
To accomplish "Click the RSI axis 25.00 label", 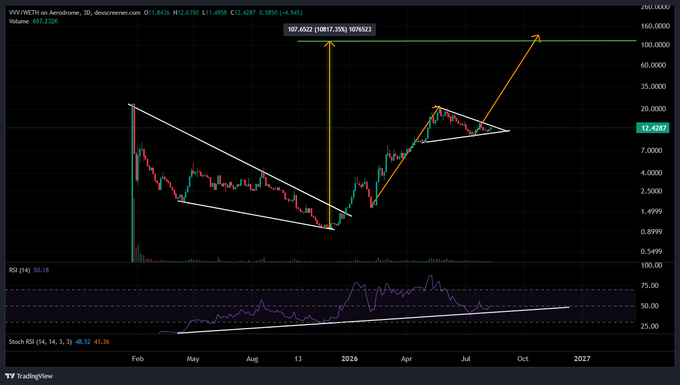I will (650, 326).
